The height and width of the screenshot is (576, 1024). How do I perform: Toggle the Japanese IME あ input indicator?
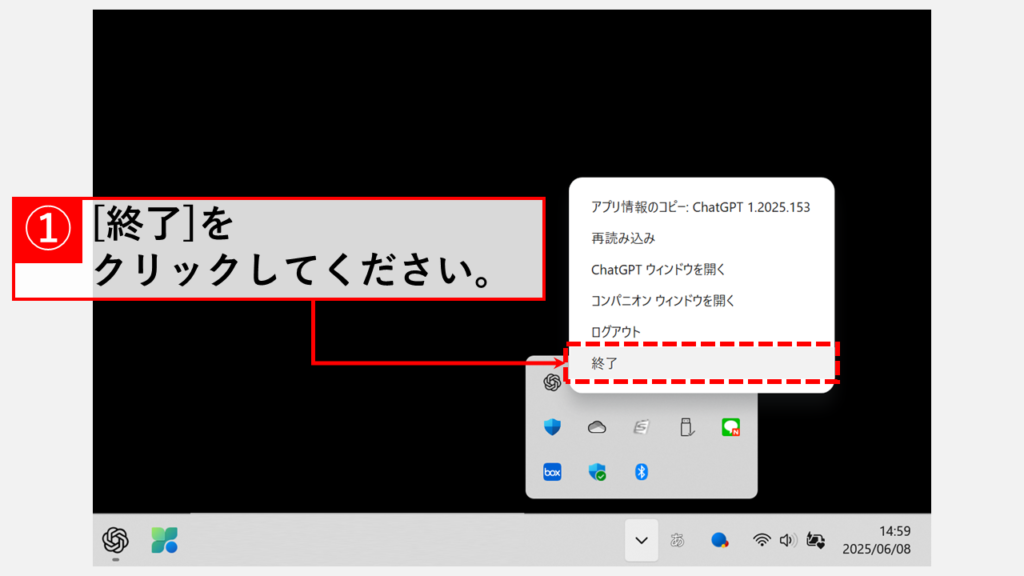[x=678, y=540]
